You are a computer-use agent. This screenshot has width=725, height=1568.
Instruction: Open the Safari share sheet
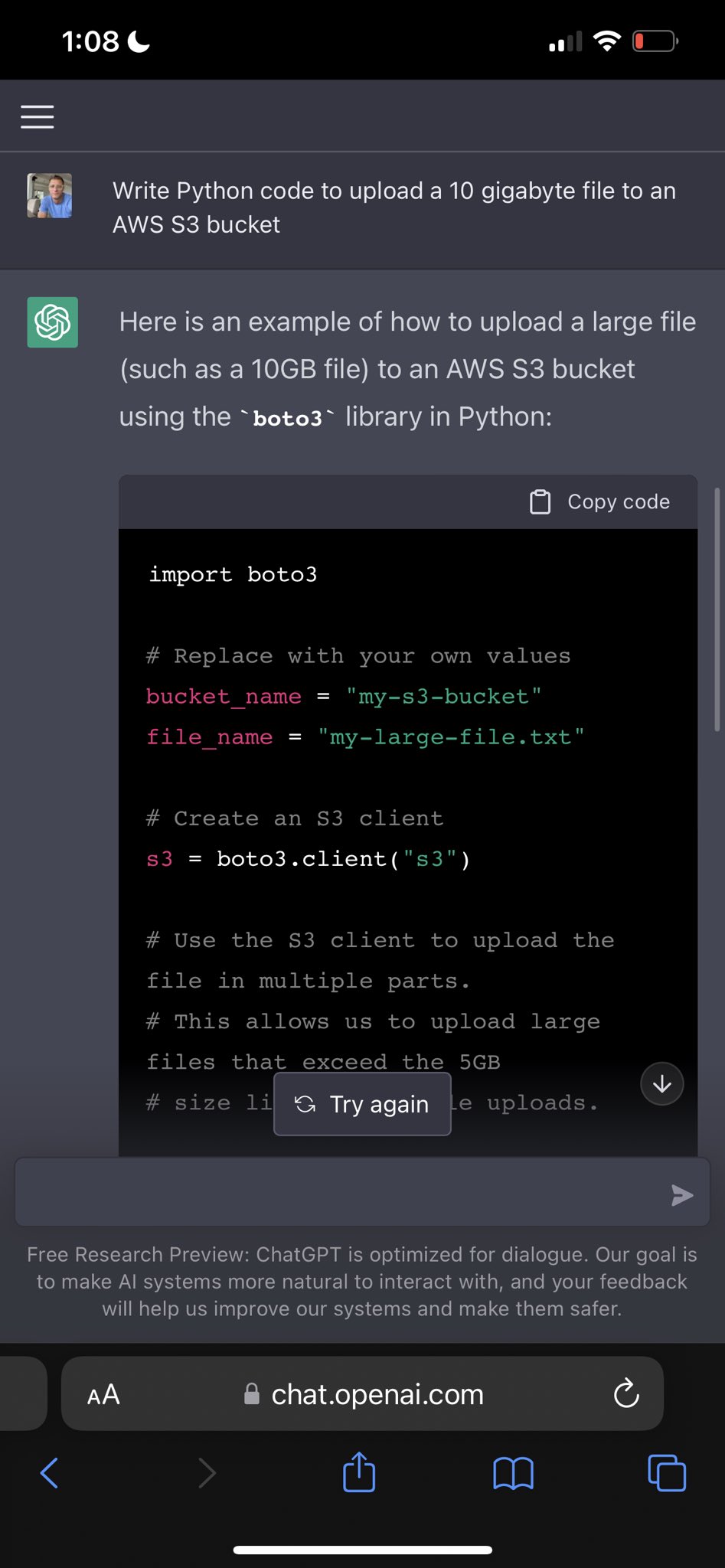[359, 1472]
